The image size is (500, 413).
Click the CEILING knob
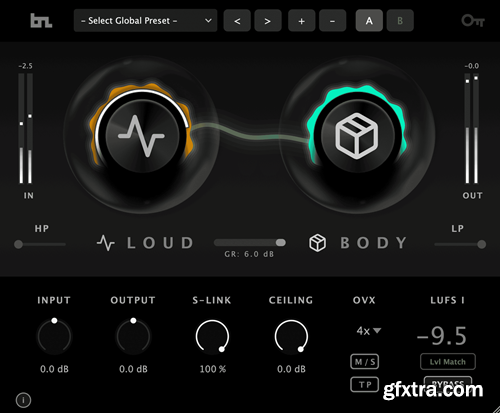point(291,336)
